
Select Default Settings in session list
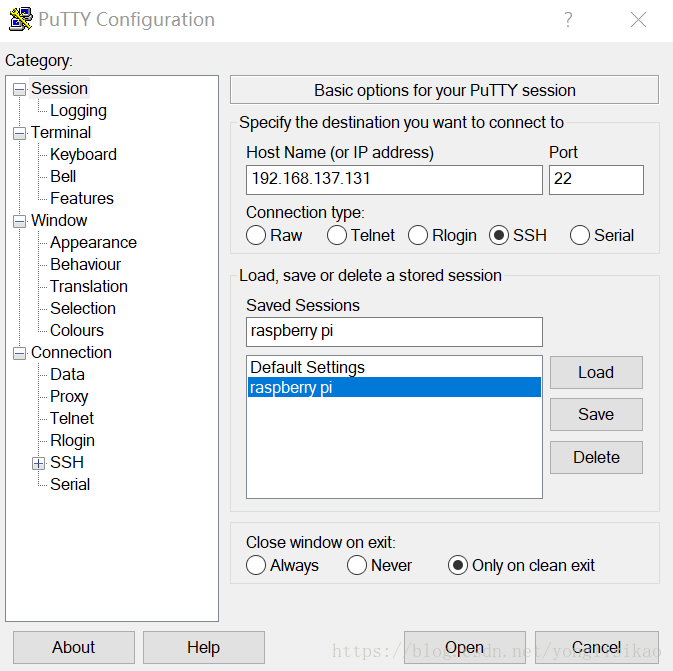click(394, 367)
